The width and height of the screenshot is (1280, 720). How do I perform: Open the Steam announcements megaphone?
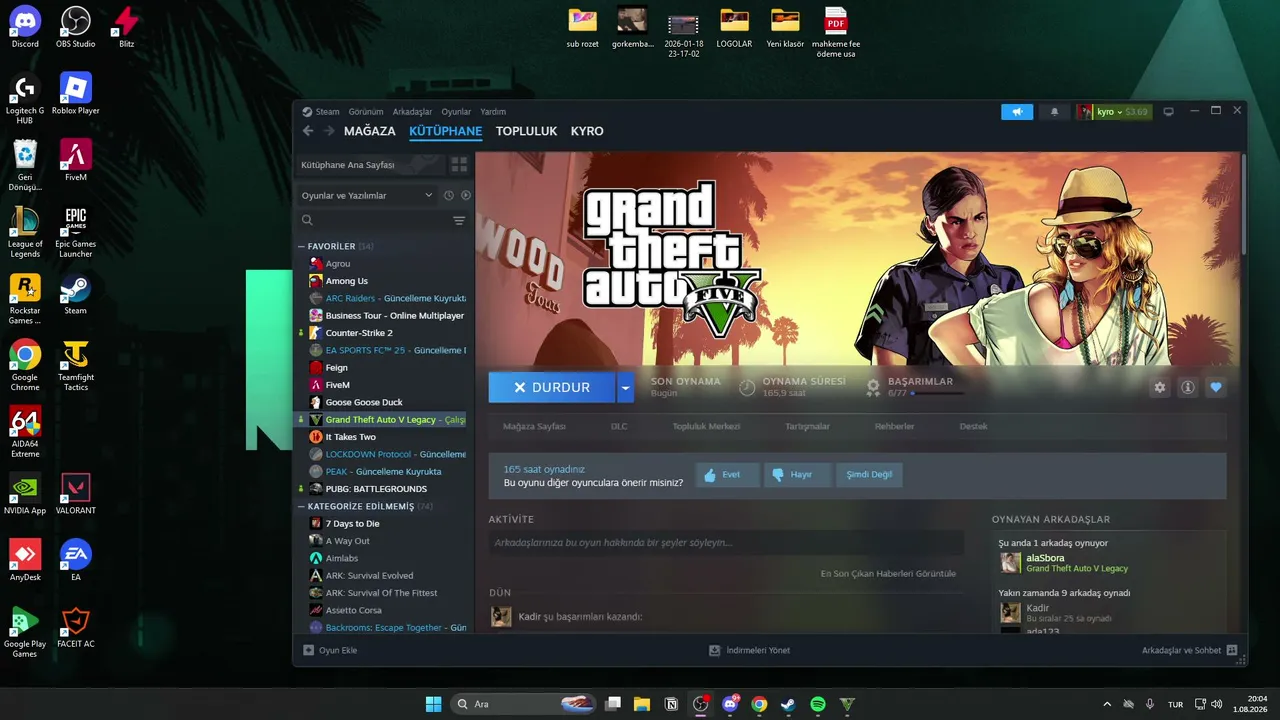pos(1017,112)
